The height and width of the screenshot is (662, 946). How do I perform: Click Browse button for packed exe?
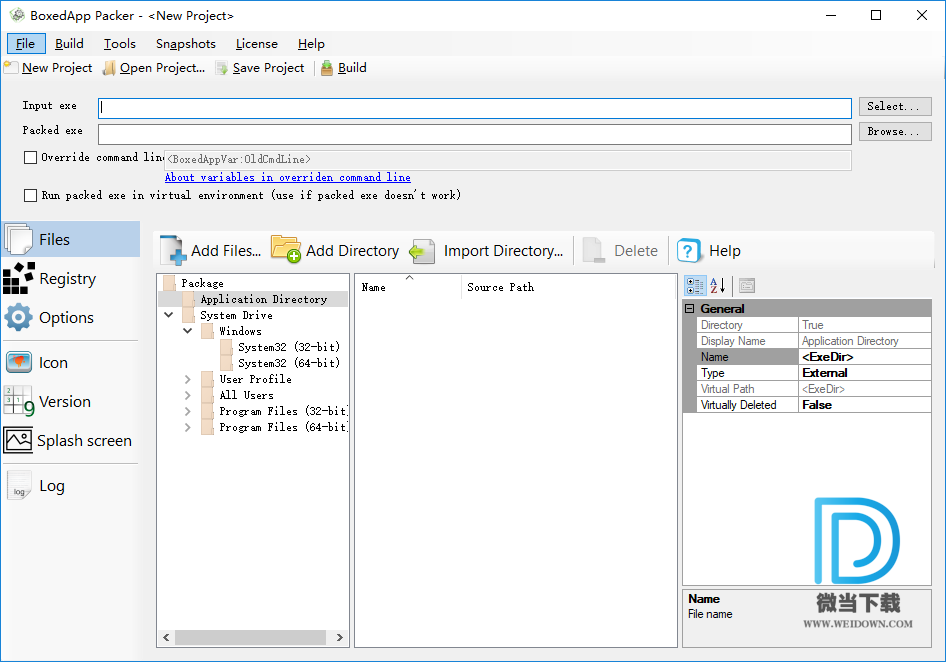click(895, 132)
